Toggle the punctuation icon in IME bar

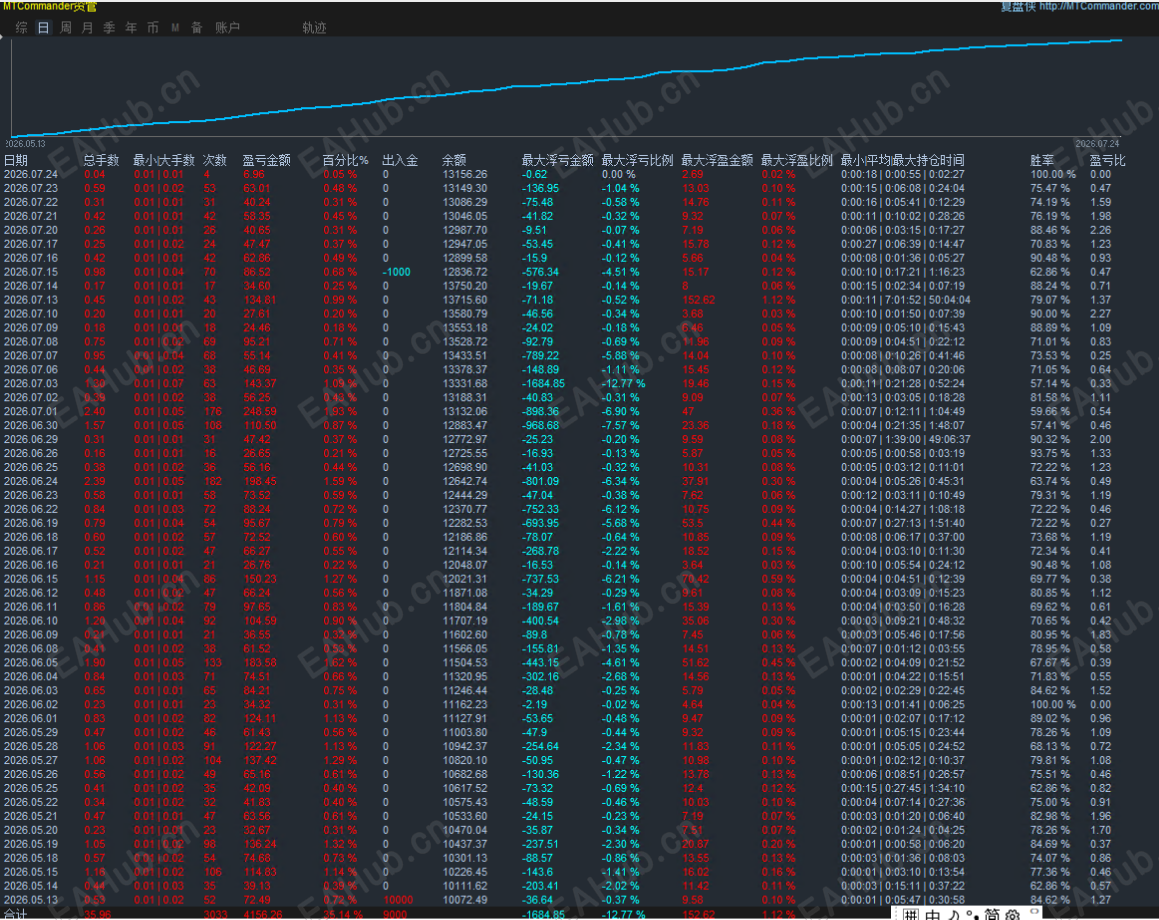(971, 915)
